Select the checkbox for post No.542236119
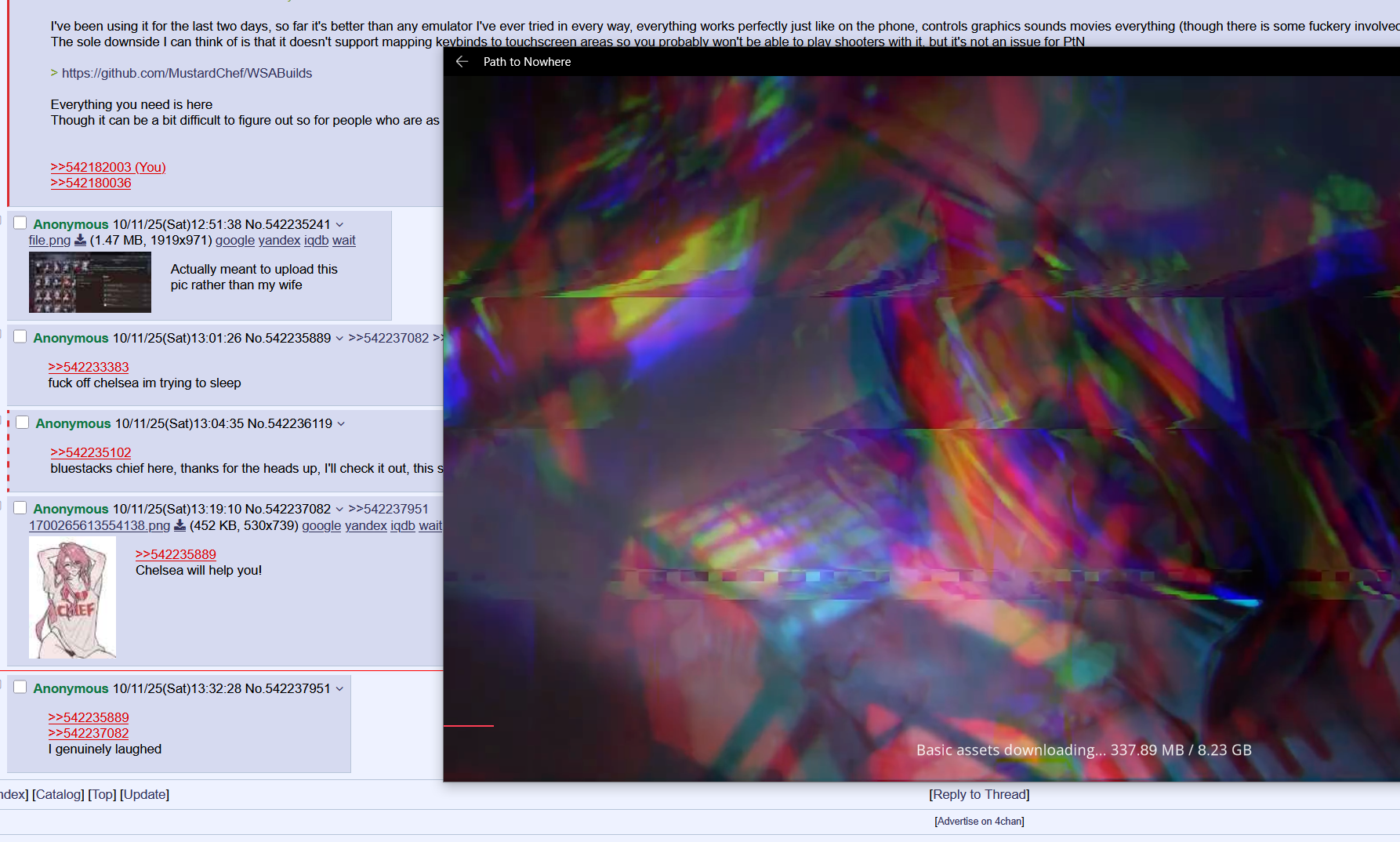The image size is (1400, 842). click(23, 423)
